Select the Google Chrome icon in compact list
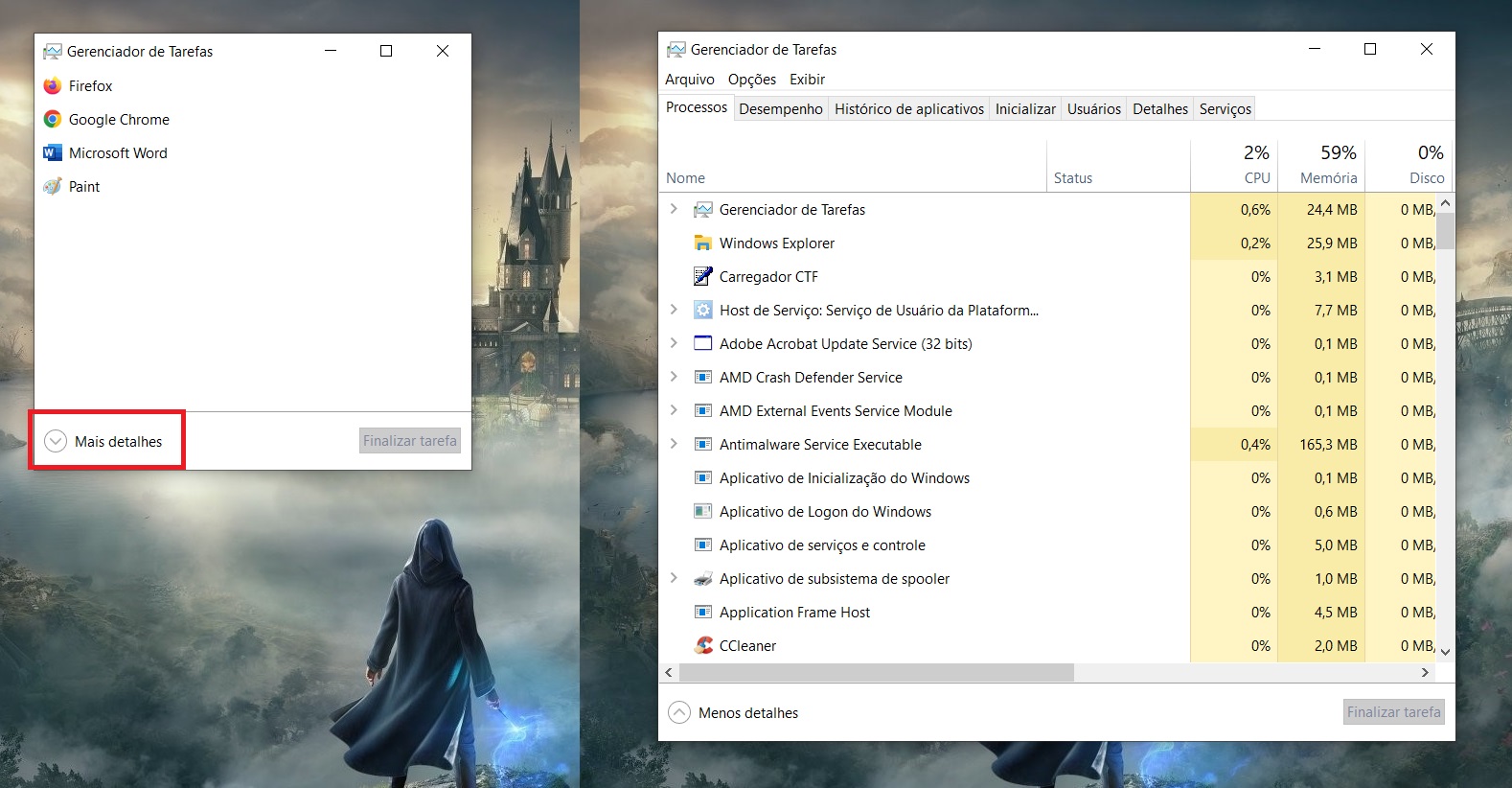This screenshot has width=1512, height=788. 53,120
